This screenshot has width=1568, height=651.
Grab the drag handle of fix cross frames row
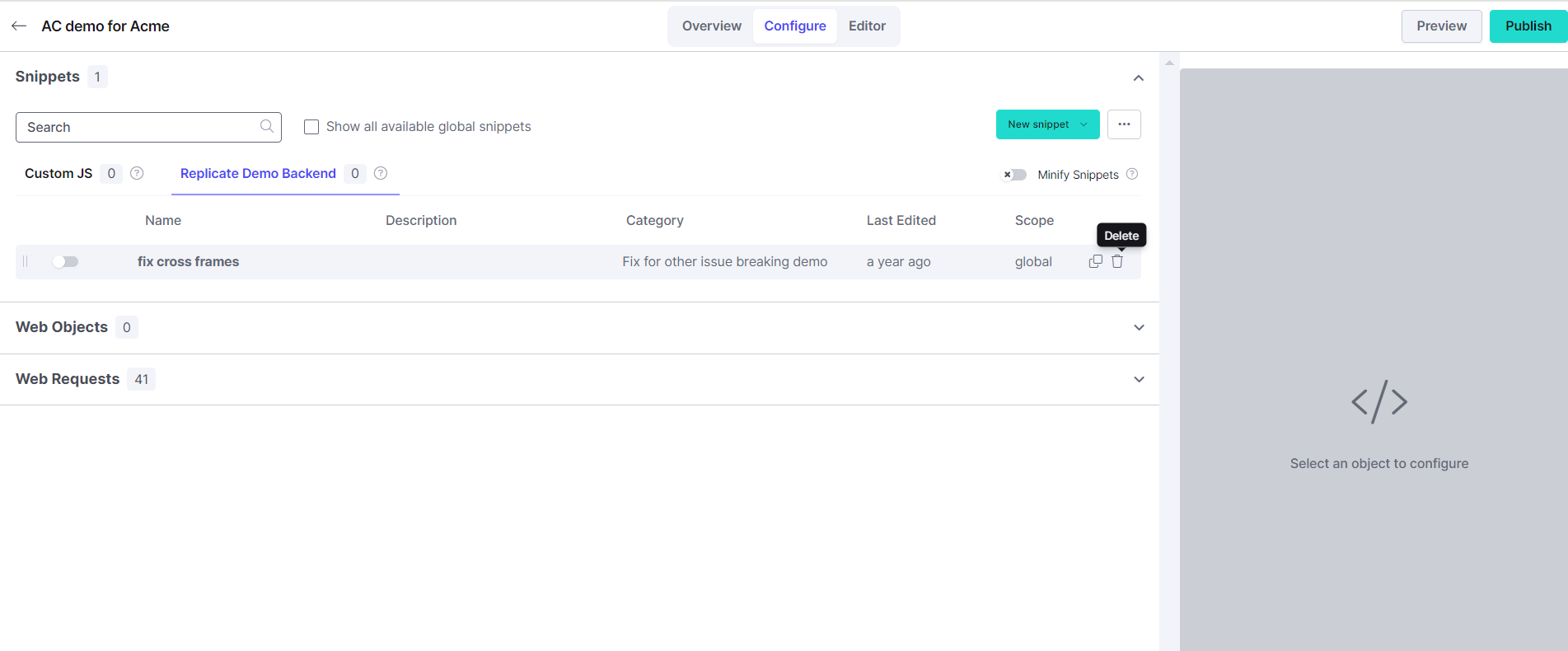(x=26, y=261)
